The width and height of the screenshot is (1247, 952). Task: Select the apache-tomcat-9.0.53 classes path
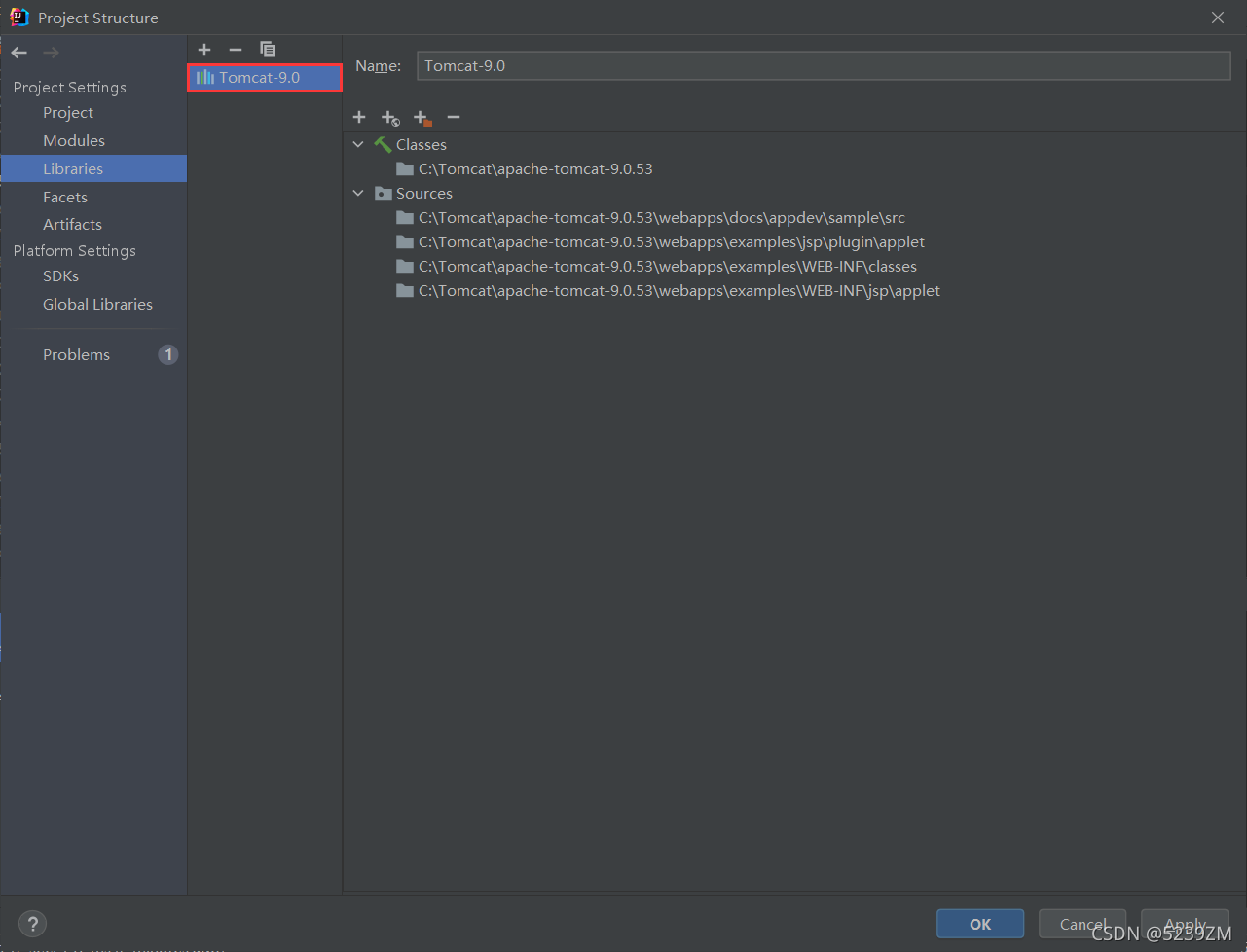coord(535,169)
